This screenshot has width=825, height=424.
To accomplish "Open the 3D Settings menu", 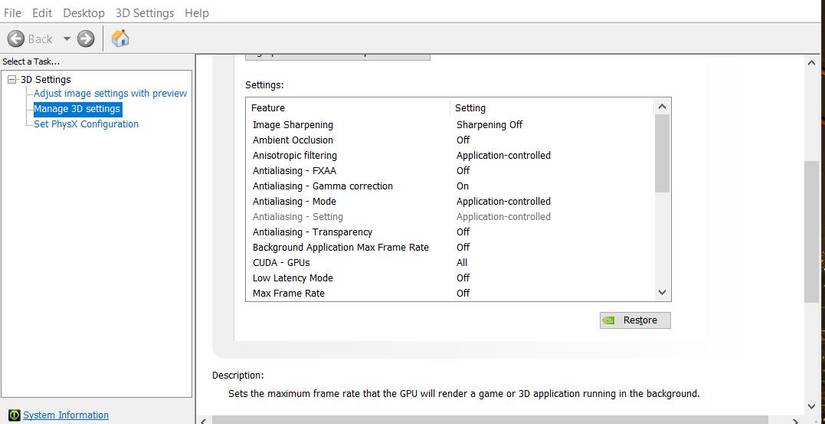I will click(144, 13).
